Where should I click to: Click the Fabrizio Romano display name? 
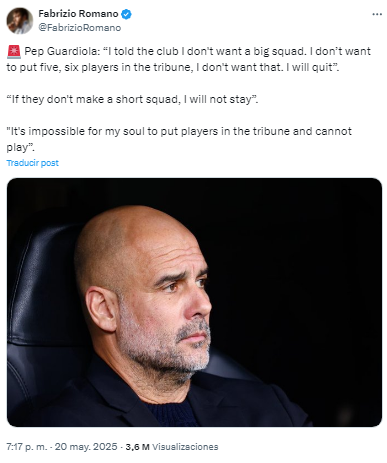tap(78, 14)
